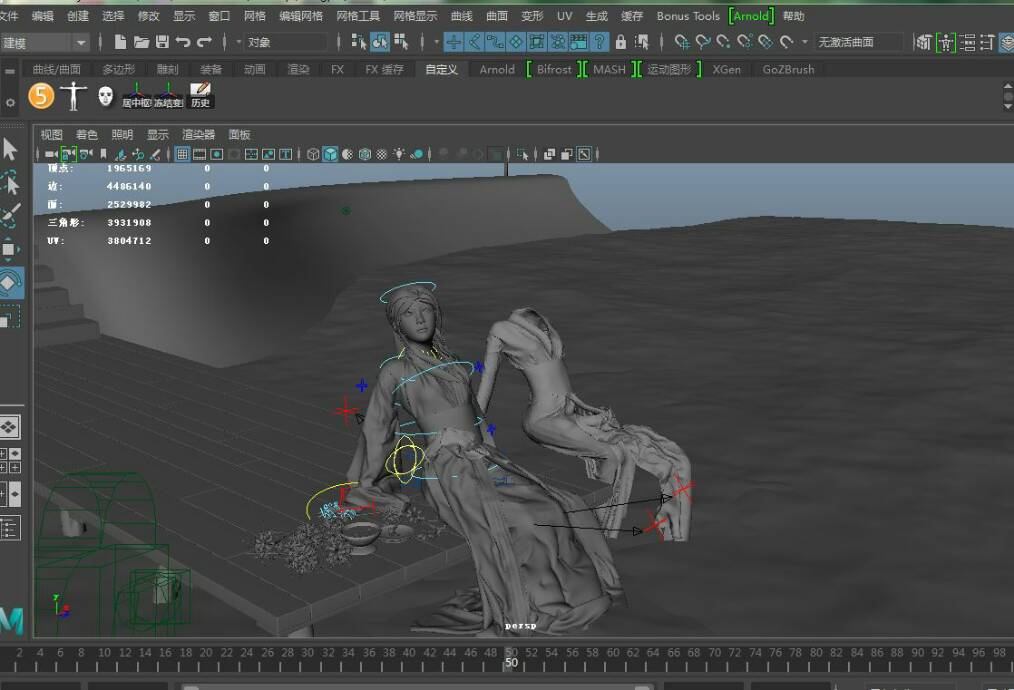Open scene using the folder icon
The height and width of the screenshot is (690, 1014).
[x=141, y=42]
